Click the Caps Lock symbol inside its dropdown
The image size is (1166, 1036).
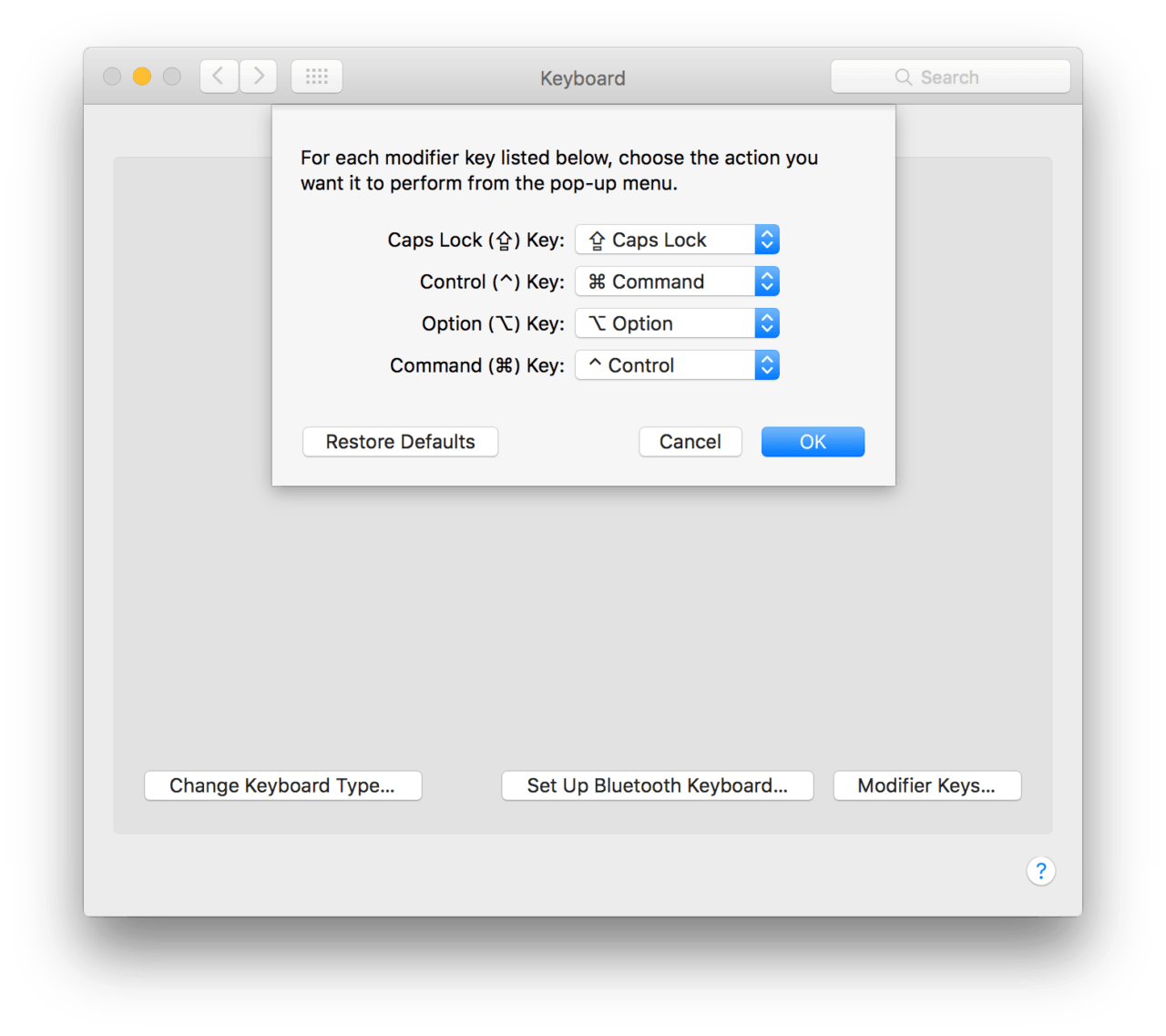click(x=597, y=240)
